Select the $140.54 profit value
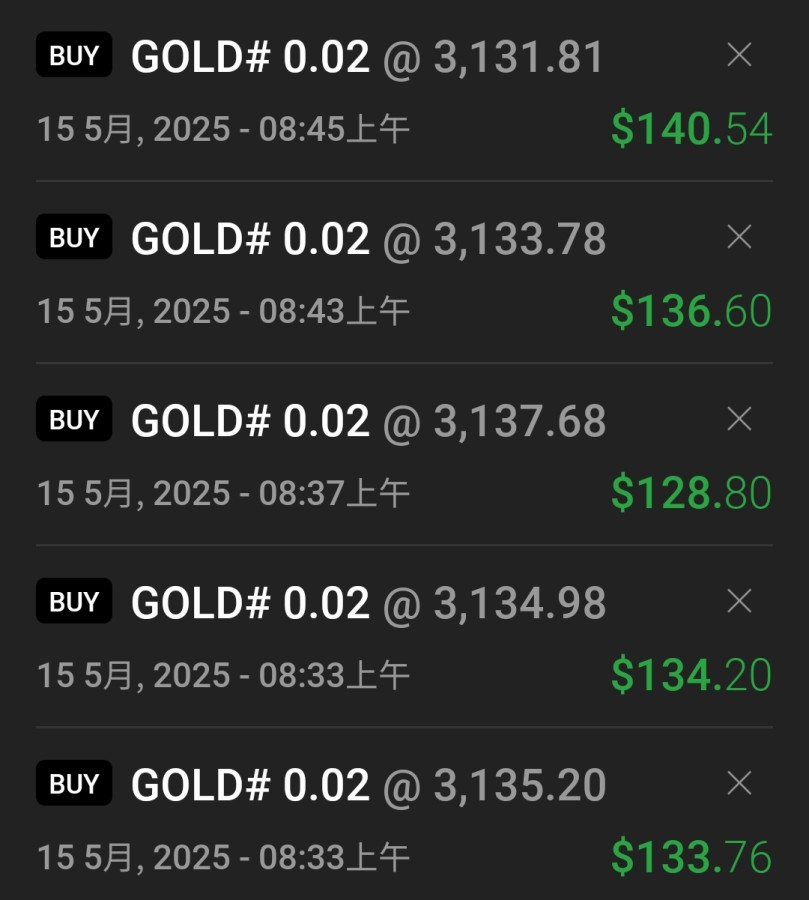 point(691,129)
